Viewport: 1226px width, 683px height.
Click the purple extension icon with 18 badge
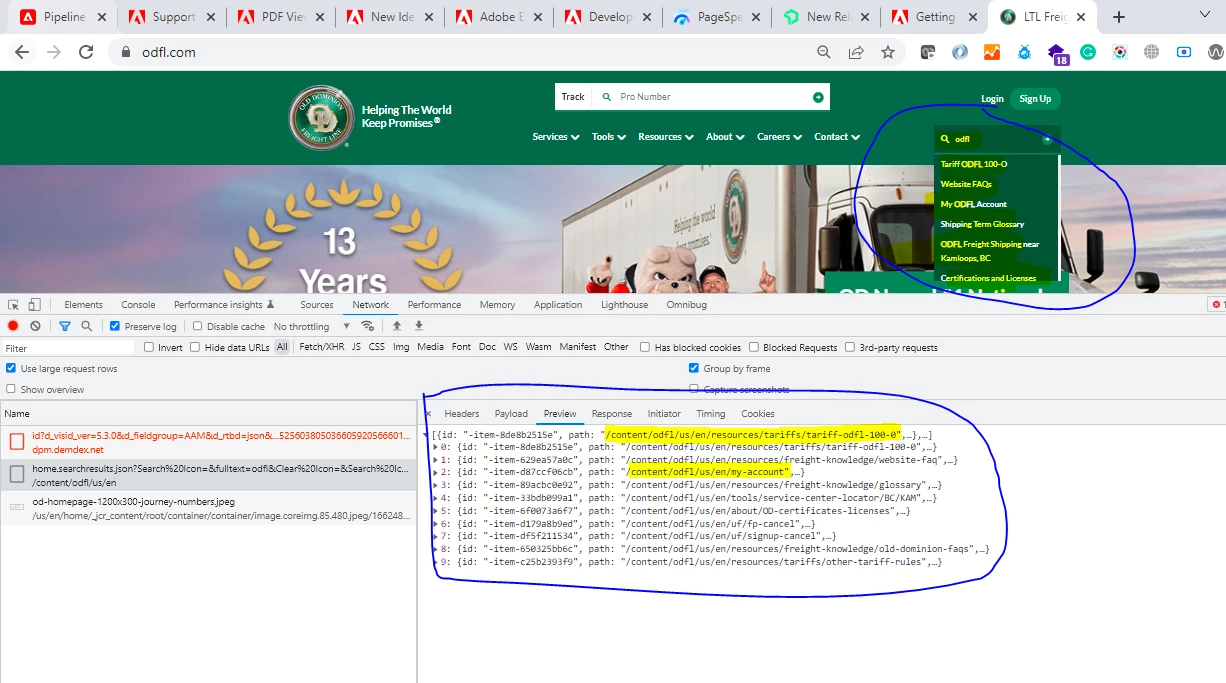[x=1057, y=53]
